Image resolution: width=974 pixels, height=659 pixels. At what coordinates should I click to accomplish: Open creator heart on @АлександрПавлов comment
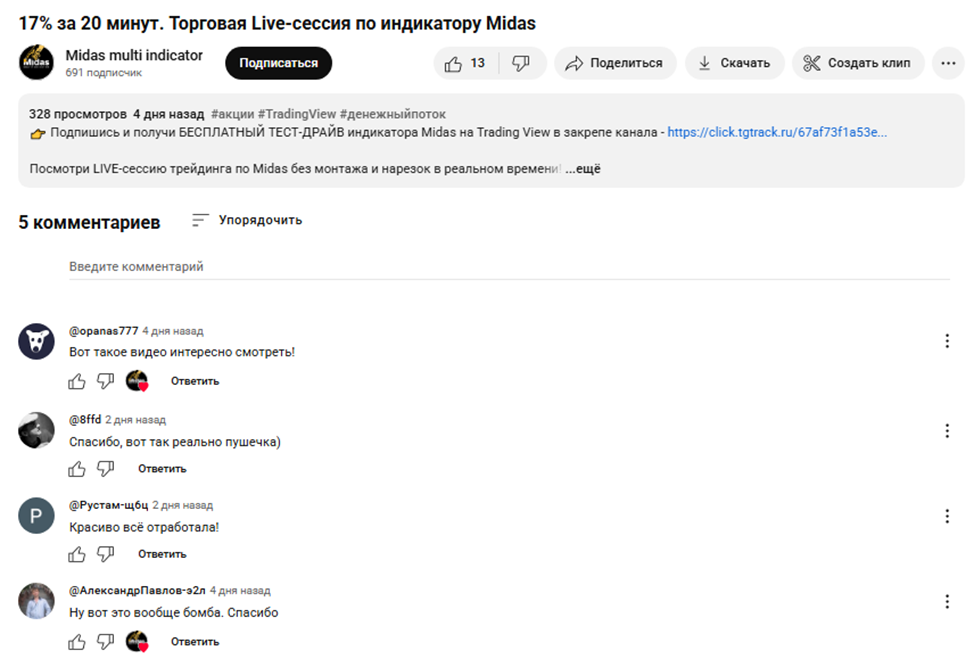[x=137, y=641]
